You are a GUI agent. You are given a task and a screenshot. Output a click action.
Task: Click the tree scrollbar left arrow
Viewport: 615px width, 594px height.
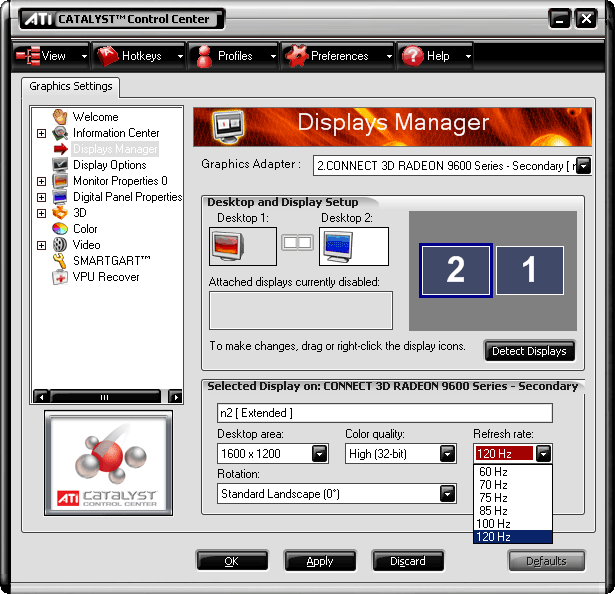(x=41, y=397)
